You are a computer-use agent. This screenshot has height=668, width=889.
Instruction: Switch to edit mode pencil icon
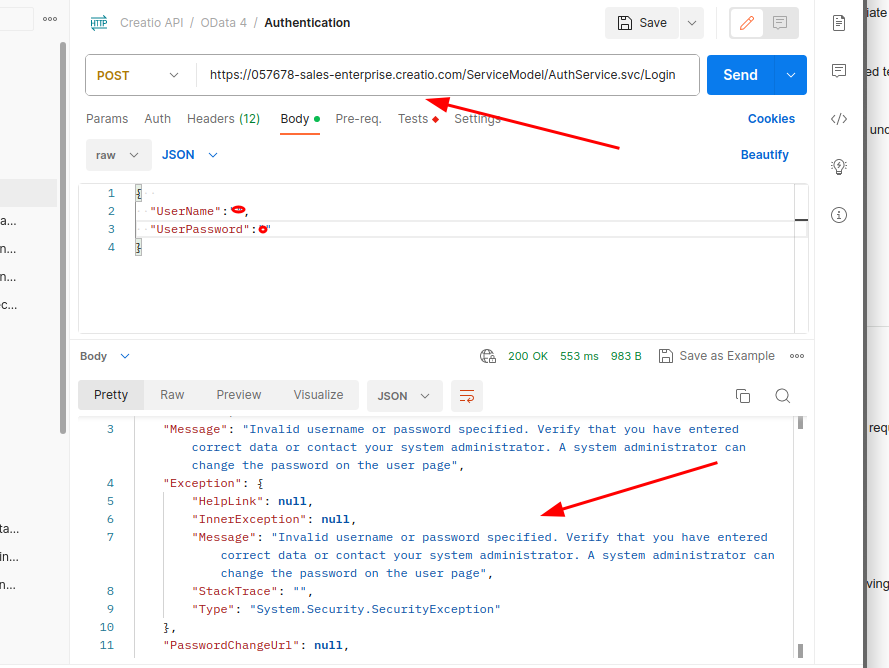pos(747,23)
